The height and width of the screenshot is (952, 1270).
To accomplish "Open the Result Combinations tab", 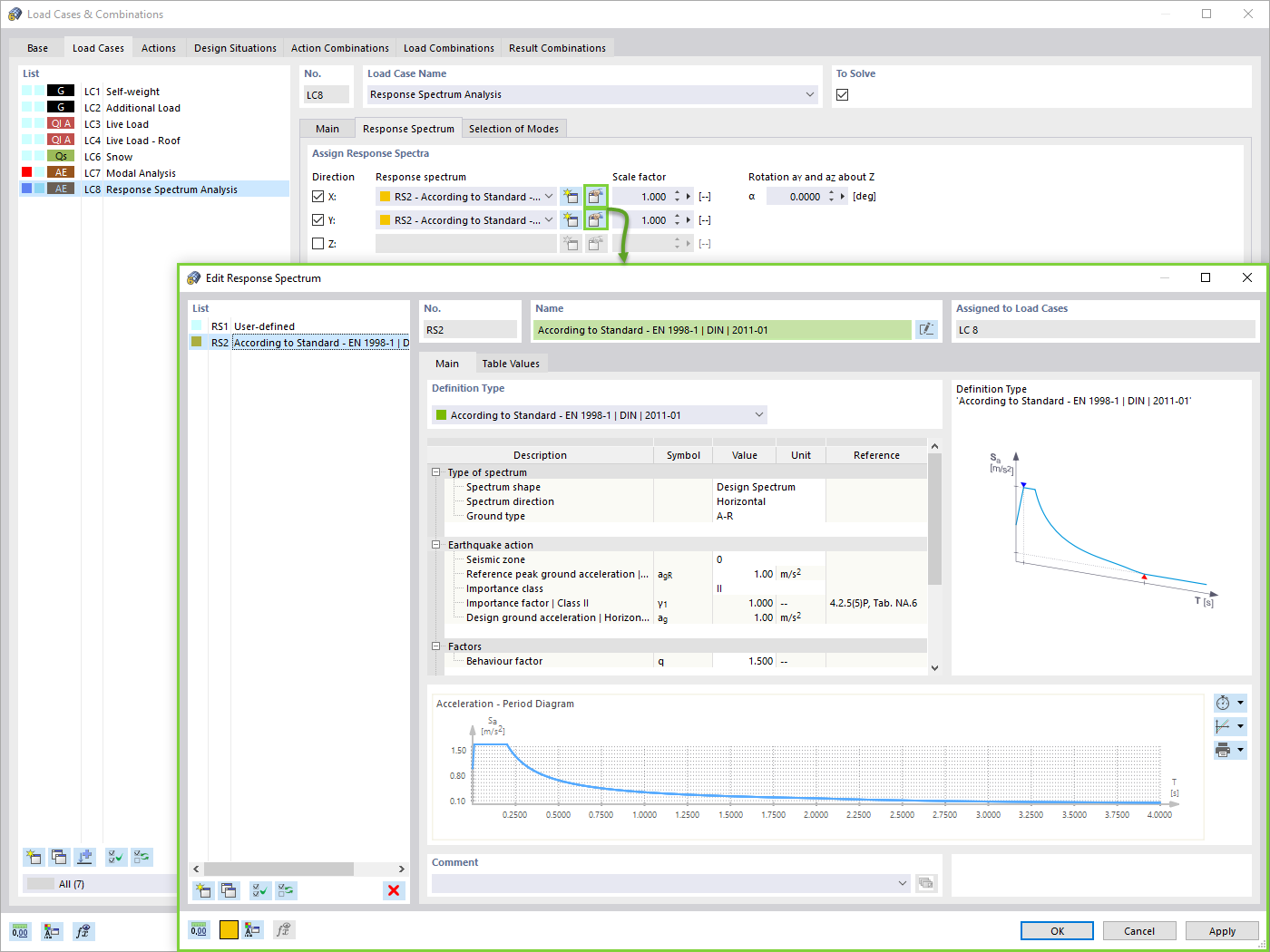I will (x=557, y=48).
